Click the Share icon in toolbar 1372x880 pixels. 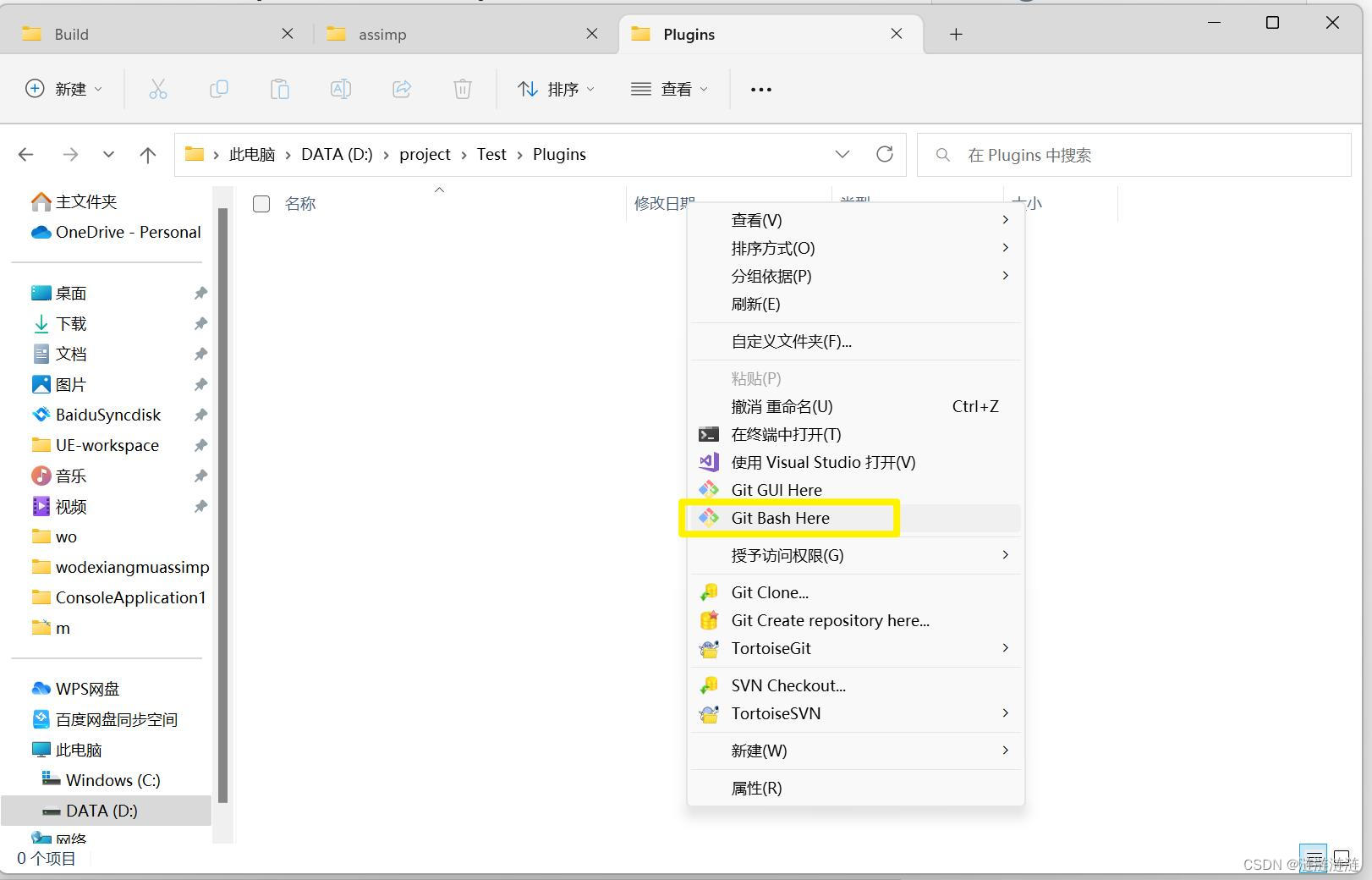point(402,89)
